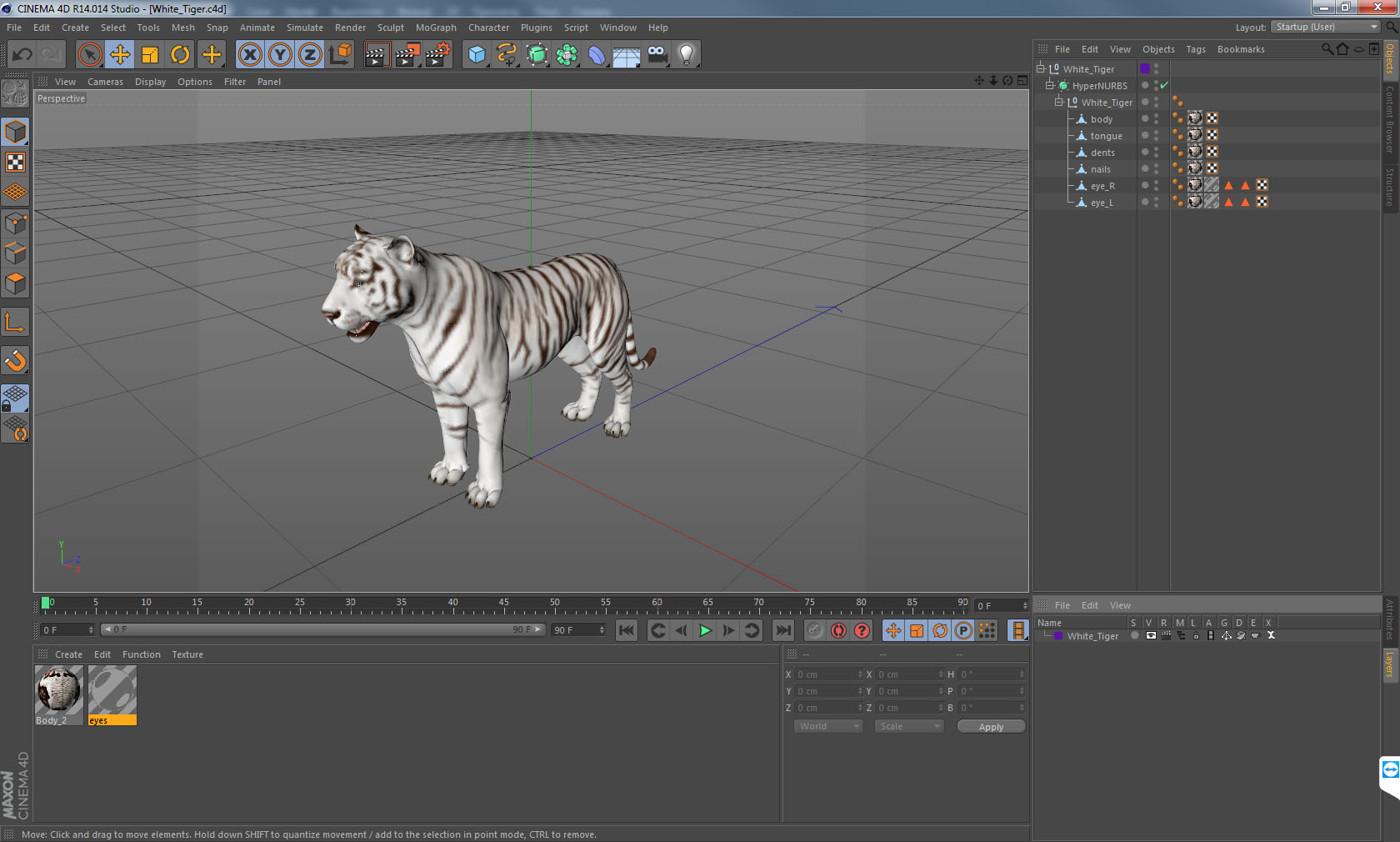The height and width of the screenshot is (842, 1400).
Task: Add a camera object
Action: point(657,55)
